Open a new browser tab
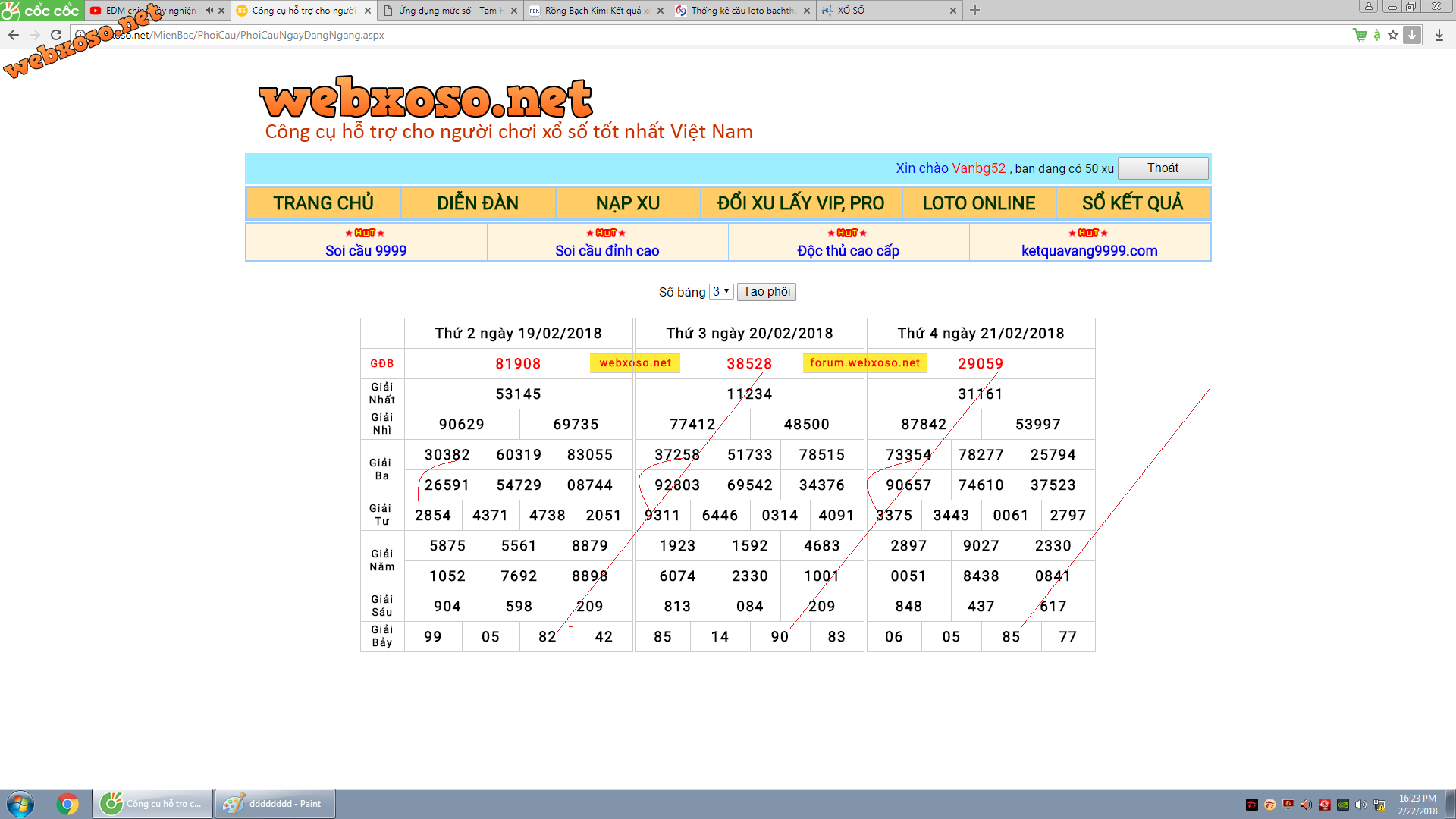This screenshot has width=1456, height=819. pos(975,11)
